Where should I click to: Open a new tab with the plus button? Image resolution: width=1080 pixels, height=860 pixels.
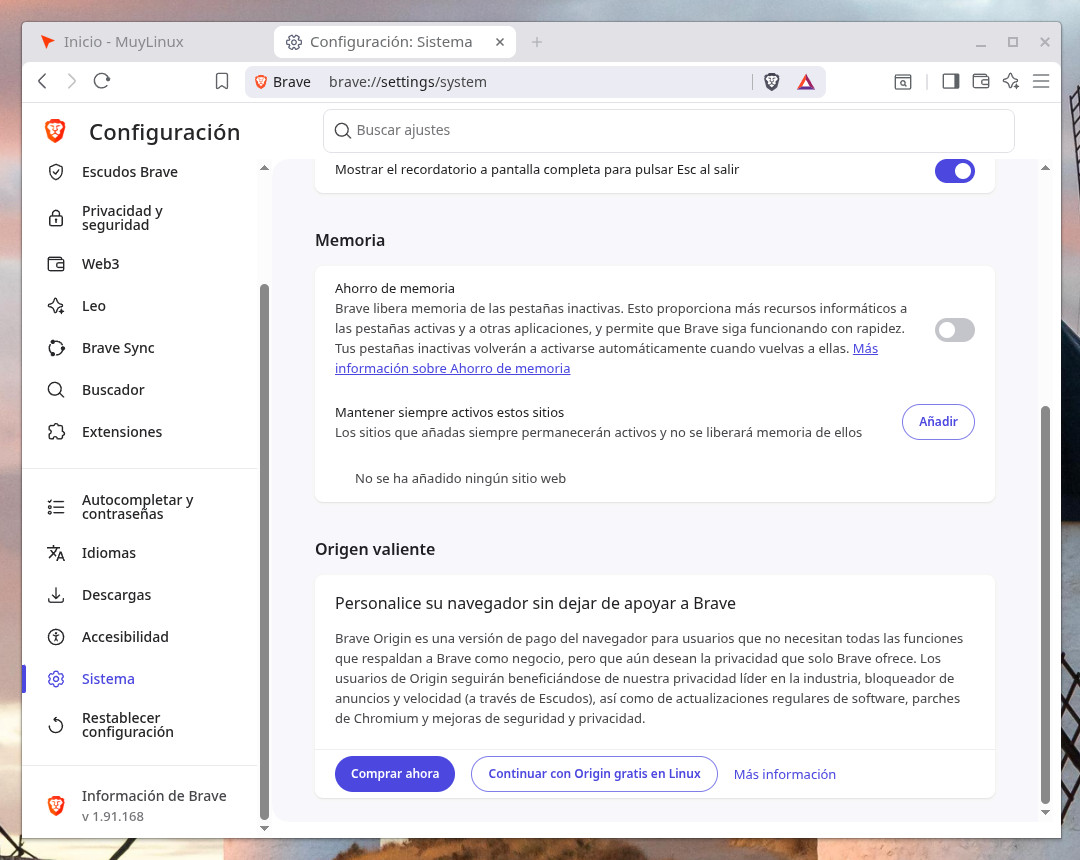click(x=537, y=42)
